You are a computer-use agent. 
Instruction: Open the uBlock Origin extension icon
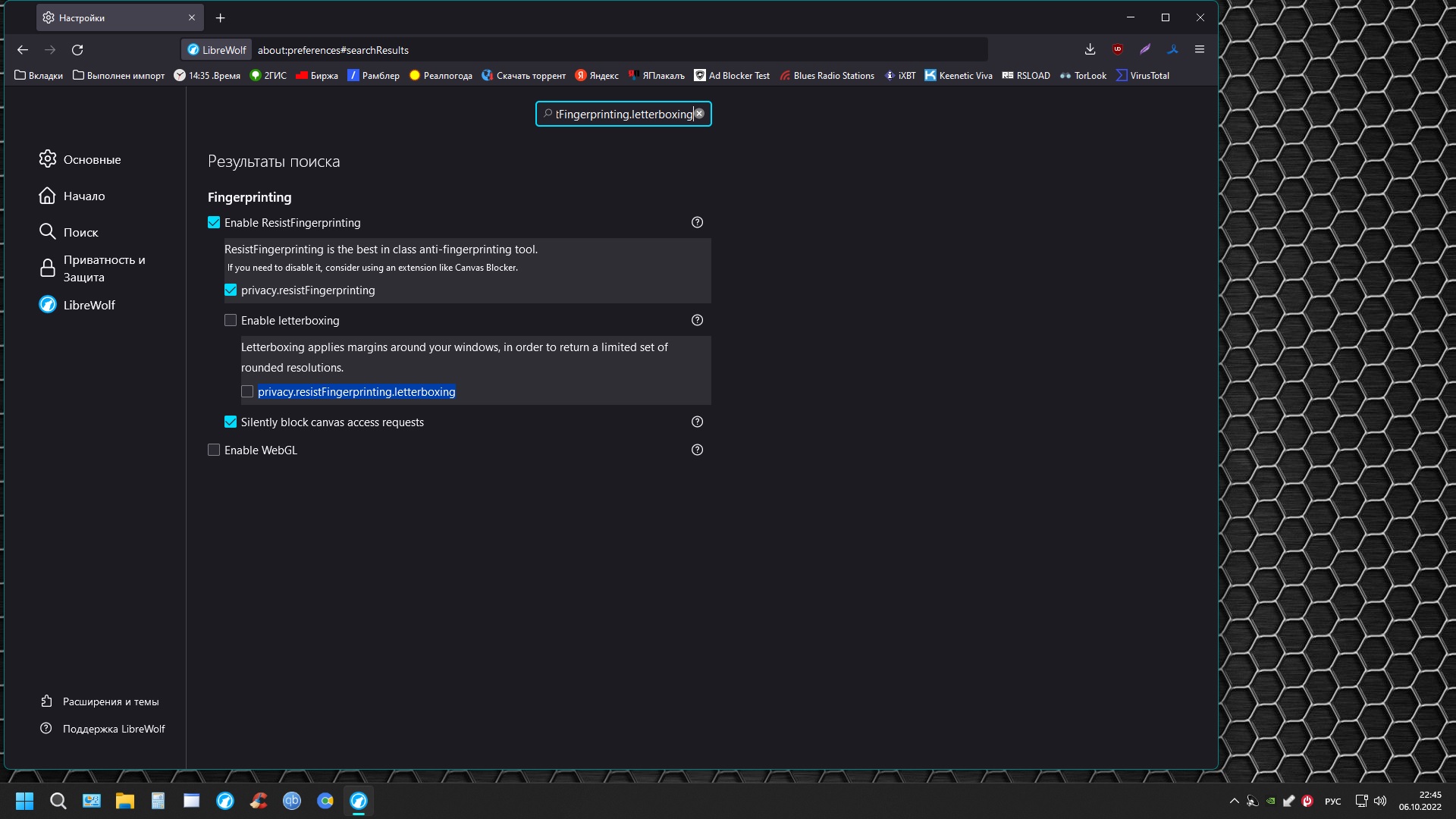click(x=1118, y=49)
